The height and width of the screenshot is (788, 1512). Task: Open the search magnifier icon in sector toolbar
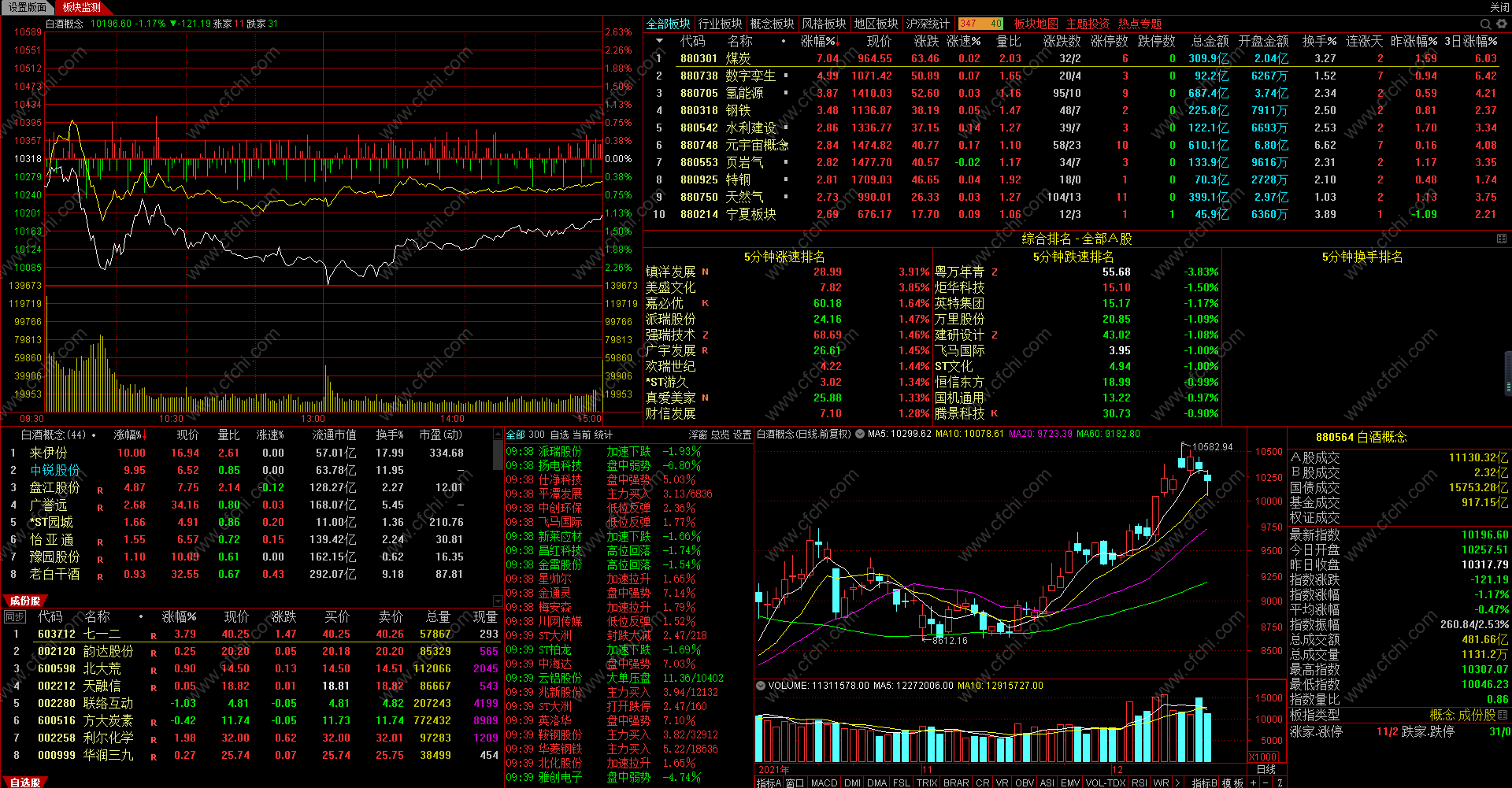click(1486, 24)
